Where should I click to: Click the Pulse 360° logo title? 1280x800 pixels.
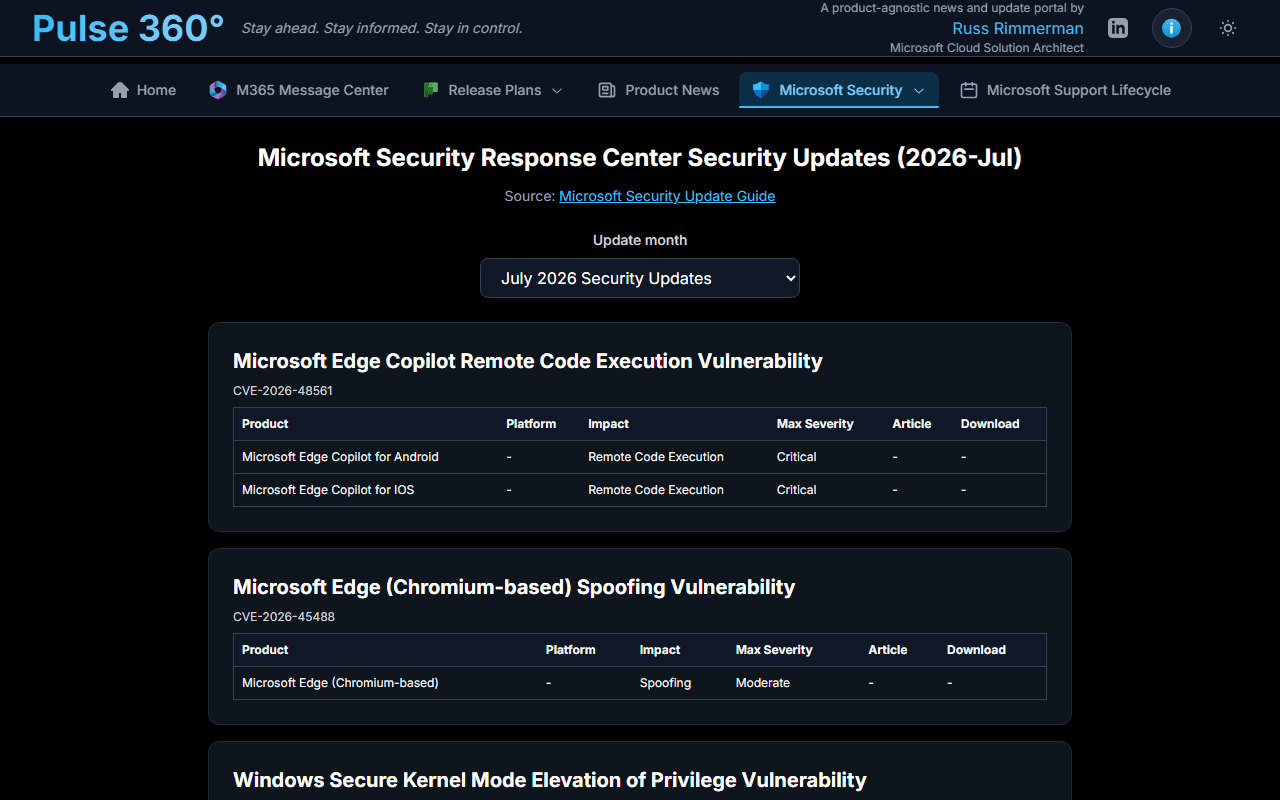128,28
